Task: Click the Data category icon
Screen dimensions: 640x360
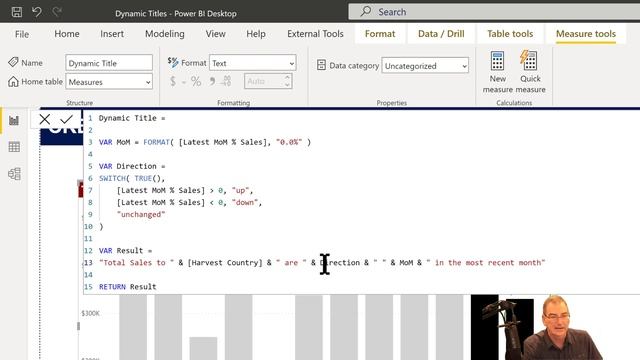Action: pos(321,65)
